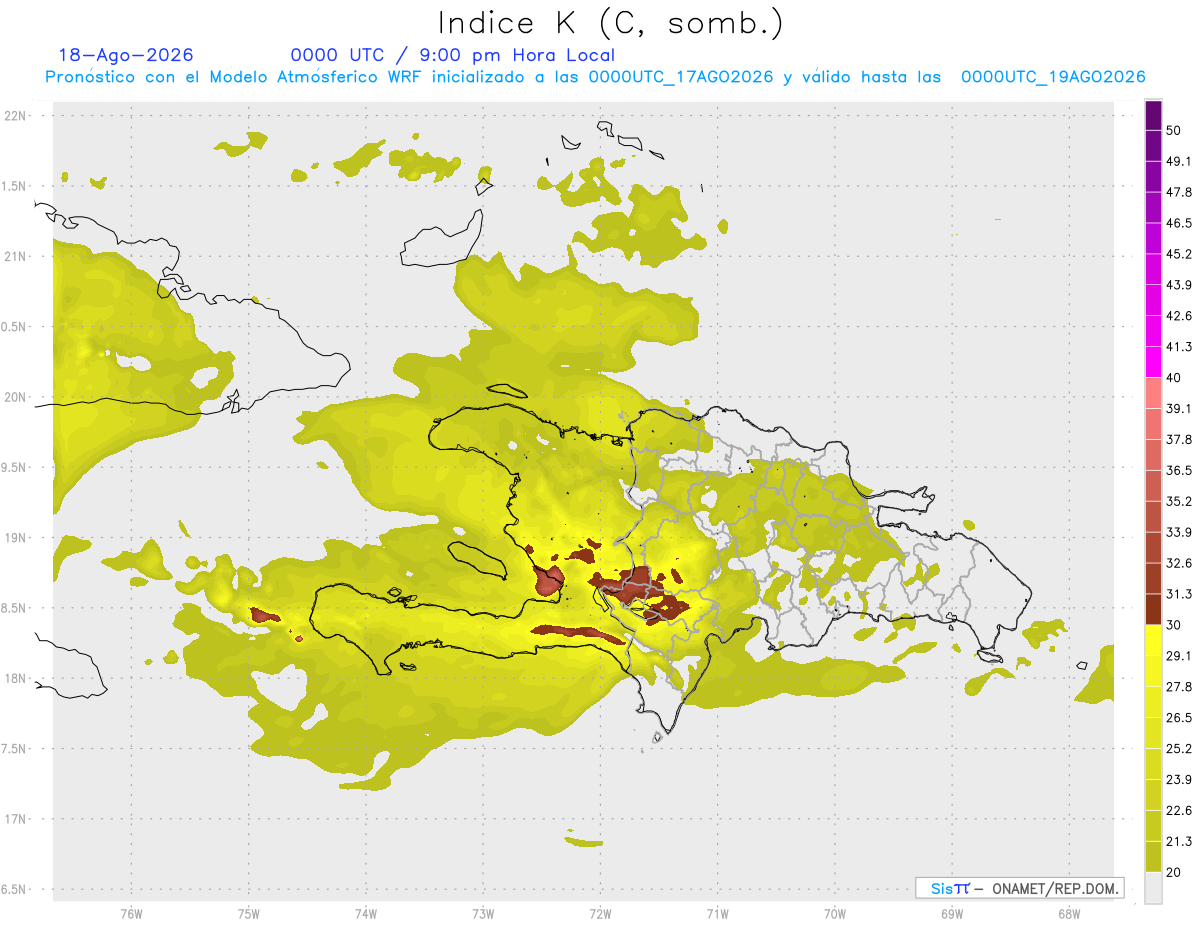Screen dimensions: 1200x927
Task: Click the WRF forecast description line starting 'Pronostico con el Modelo'
Action: click(595, 77)
